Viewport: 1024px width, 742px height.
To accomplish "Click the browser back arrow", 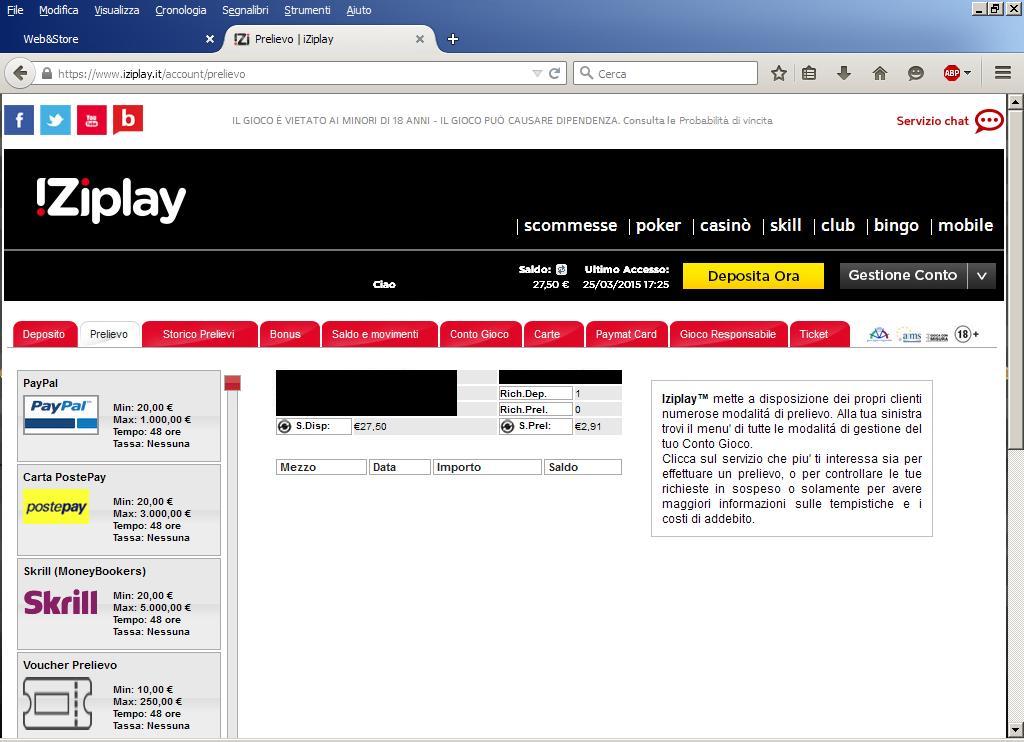I will point(20,73).
